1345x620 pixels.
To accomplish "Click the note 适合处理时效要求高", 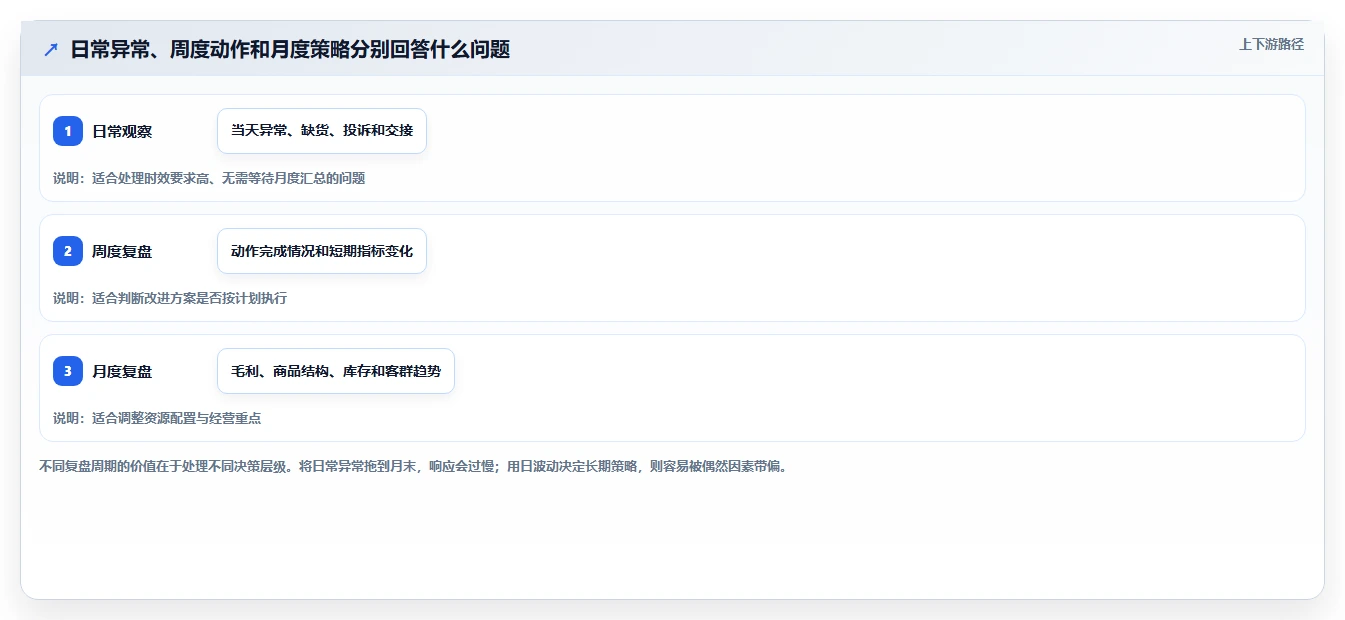I will tap(209, 178).
